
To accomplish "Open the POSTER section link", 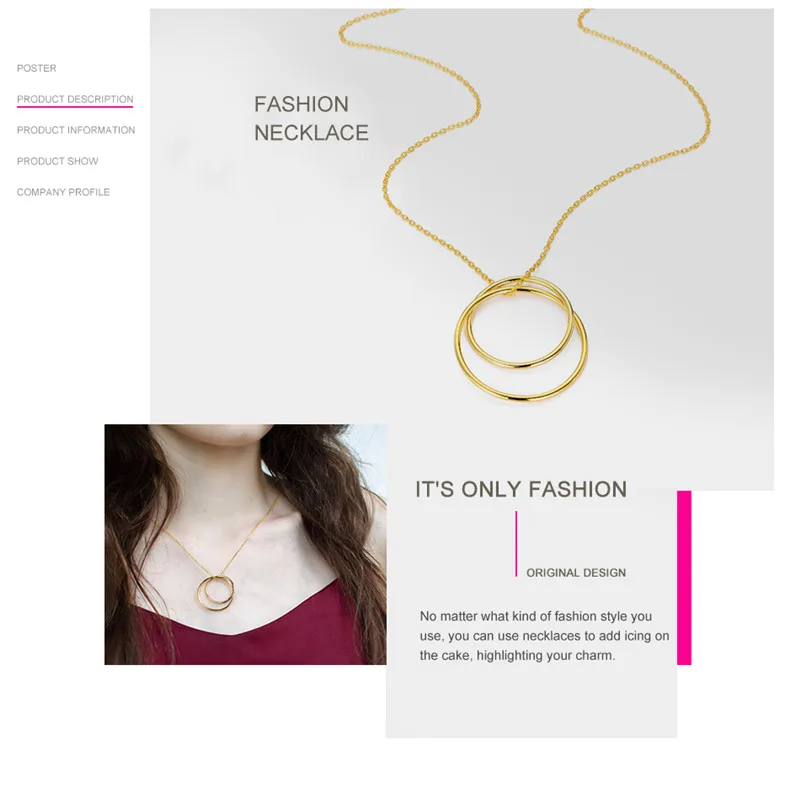I will [x=36, y=68].
